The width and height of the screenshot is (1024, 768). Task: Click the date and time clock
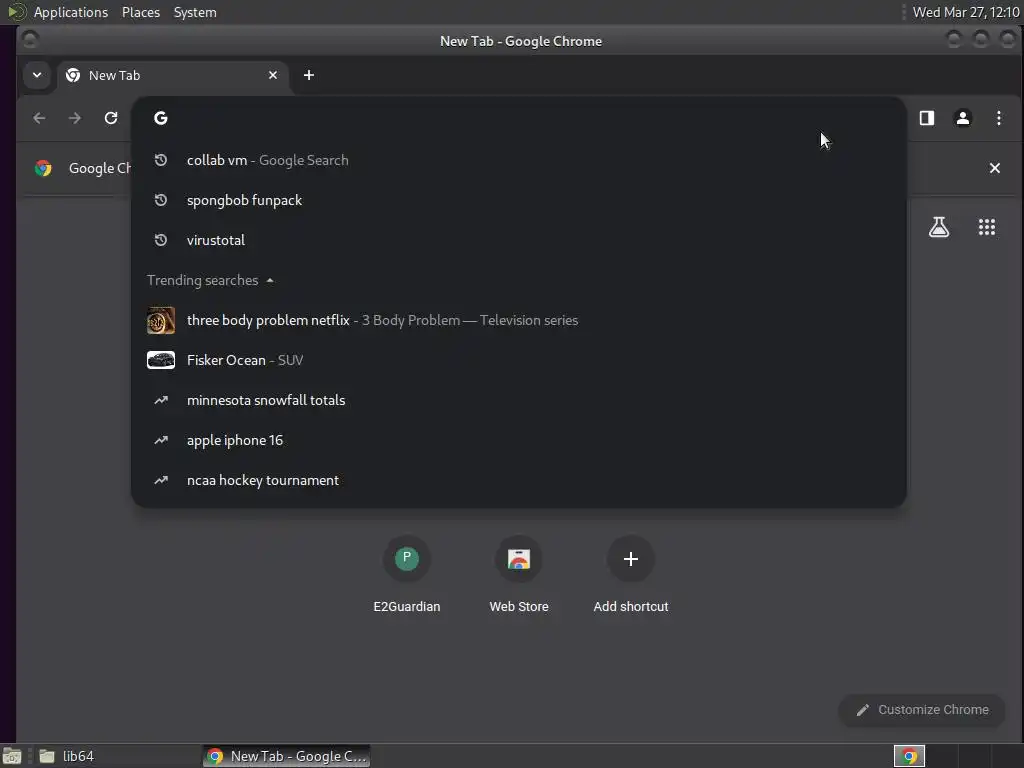point(966,12)
